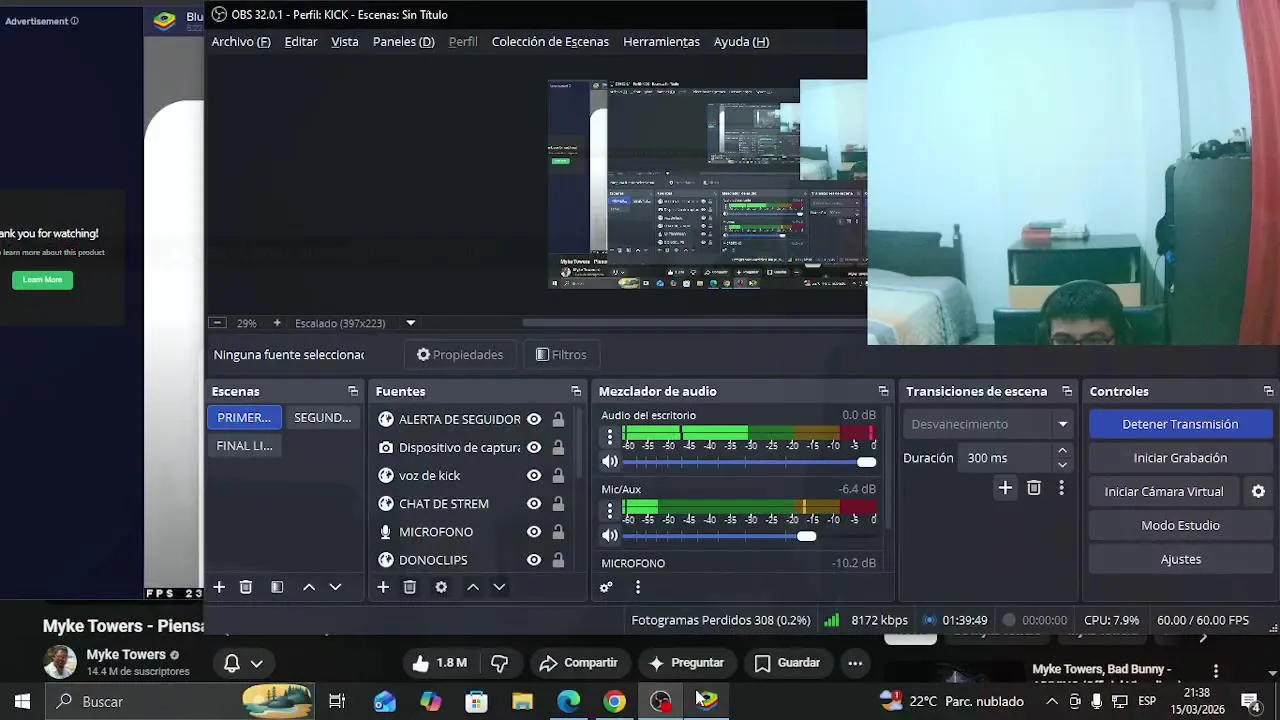Image resolution: width=1280 pixels, height=720 pixels.
Task: Open the Ayuda menu
Action: tap(741, 41)
